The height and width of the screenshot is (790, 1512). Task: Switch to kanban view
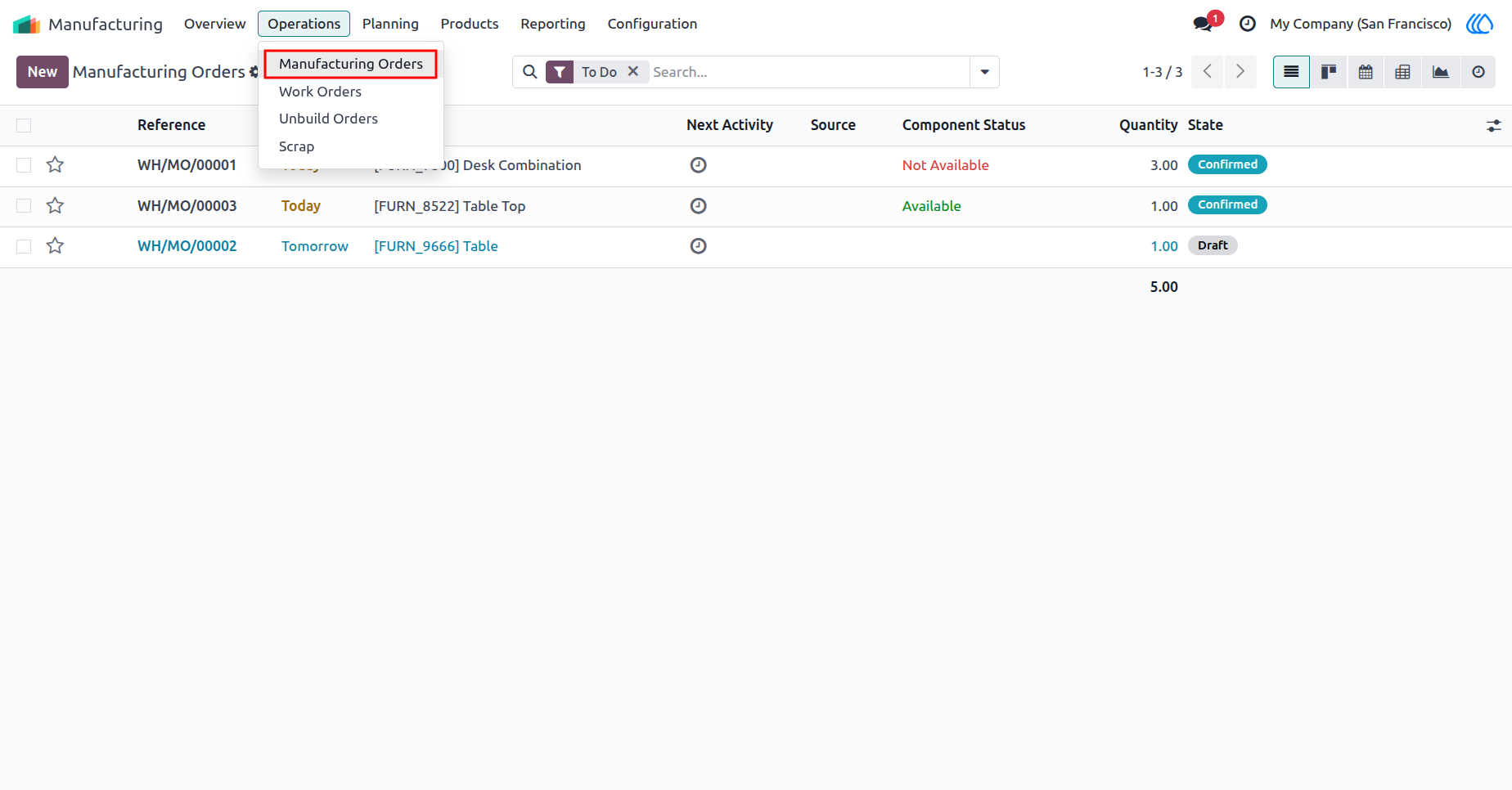[1329, 72]
